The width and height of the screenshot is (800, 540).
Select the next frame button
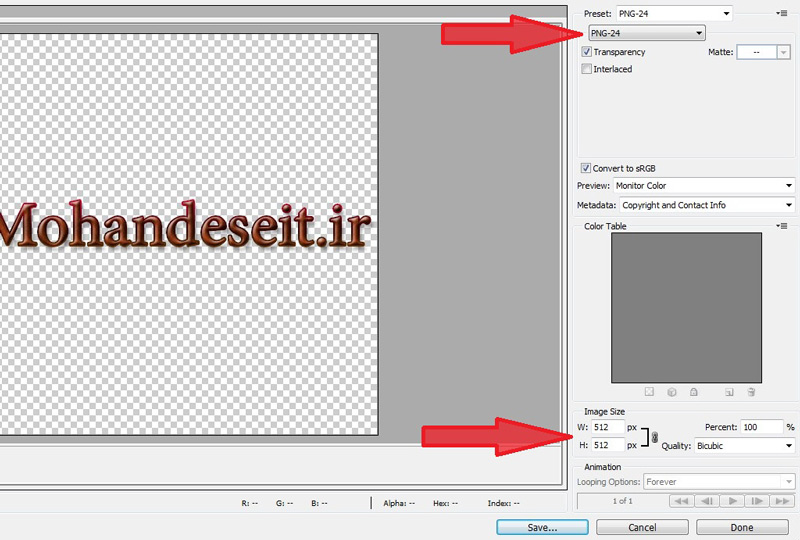(757, 501)
